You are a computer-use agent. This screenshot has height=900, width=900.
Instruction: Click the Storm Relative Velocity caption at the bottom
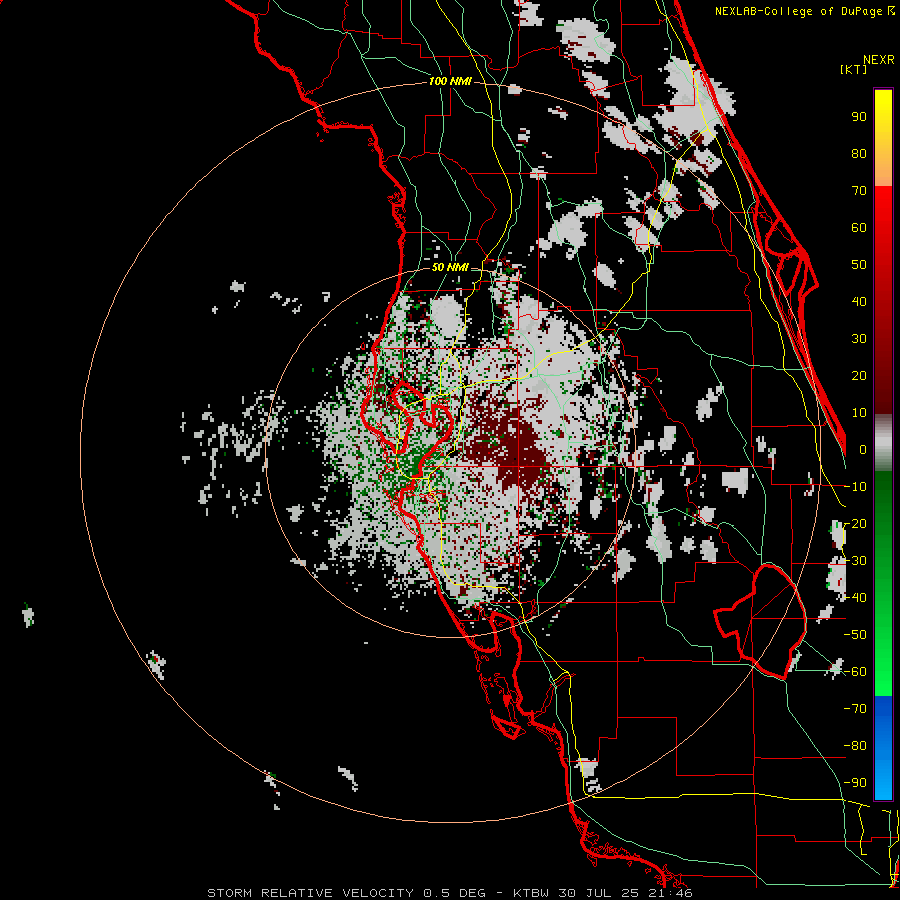point(450,893)
